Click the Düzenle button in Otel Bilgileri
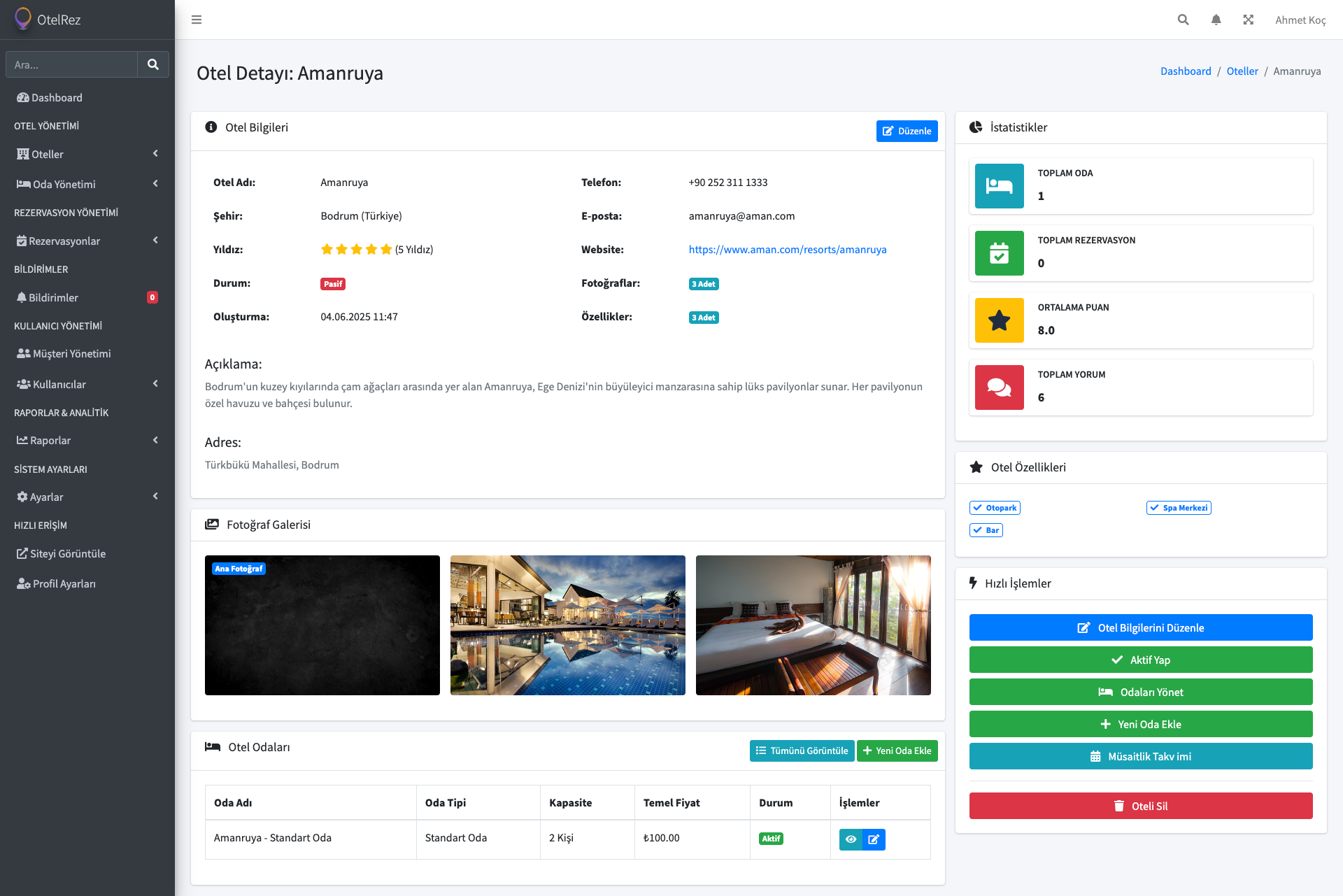The width and height of the screenshot is (1343, 896). tap(907, 131)
